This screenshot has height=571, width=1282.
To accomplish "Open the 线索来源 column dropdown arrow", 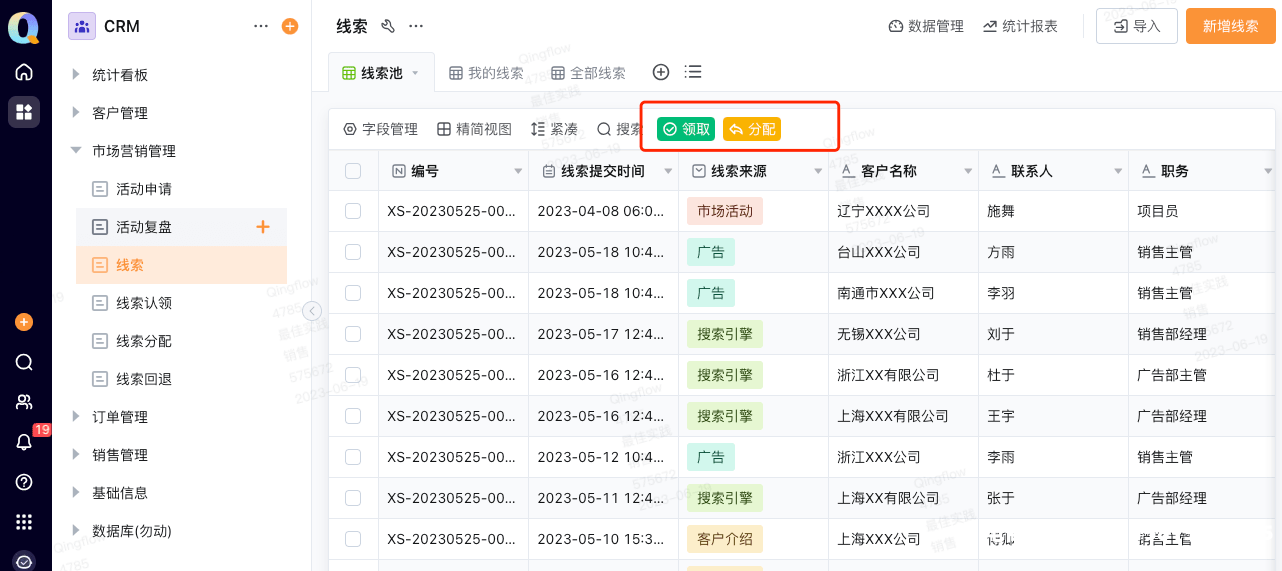I will click(x=816, y=172).
